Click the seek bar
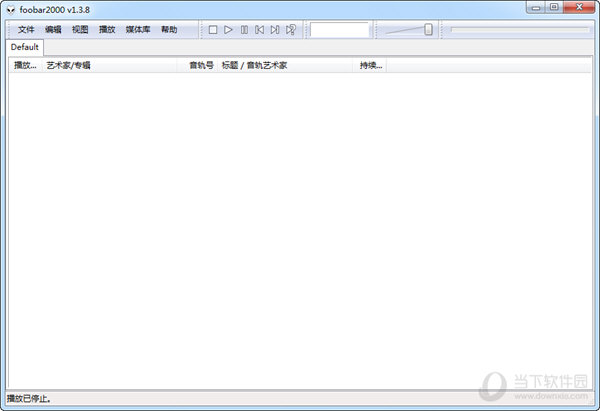Screen dimensions: 600x411 pyautogui.click(x=520, y=29)
